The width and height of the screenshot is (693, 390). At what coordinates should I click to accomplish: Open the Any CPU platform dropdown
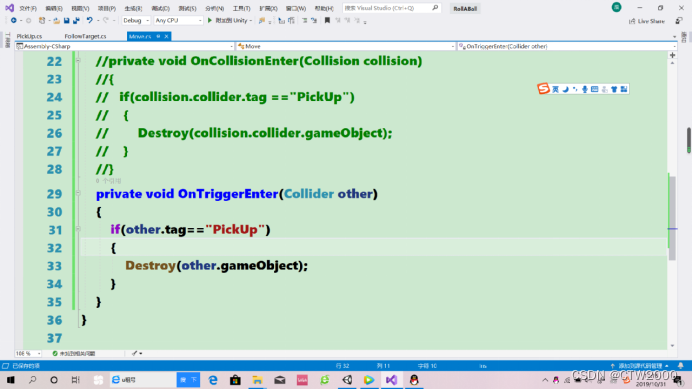(178, 20)
